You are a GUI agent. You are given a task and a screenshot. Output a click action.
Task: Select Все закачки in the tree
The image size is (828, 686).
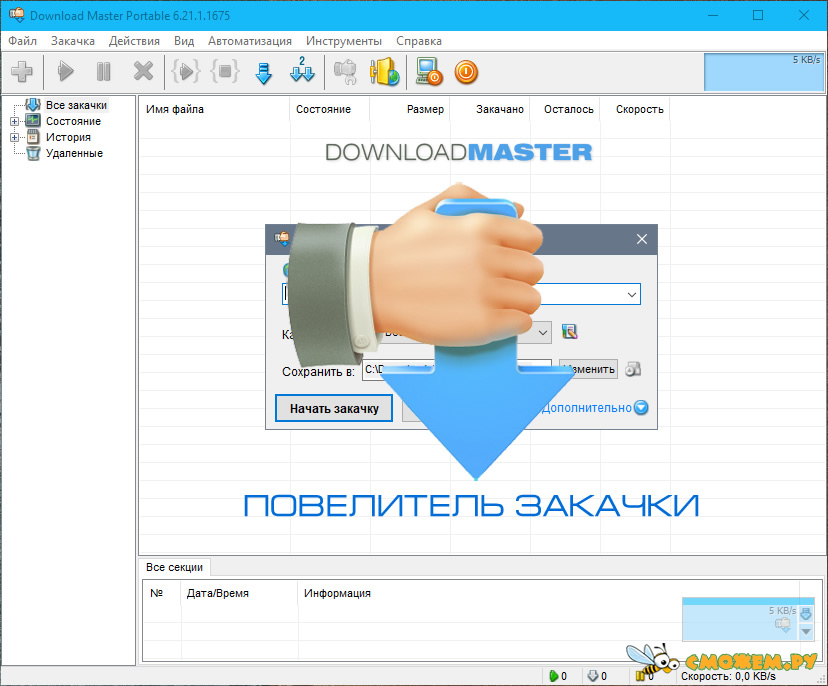(76, 105)
